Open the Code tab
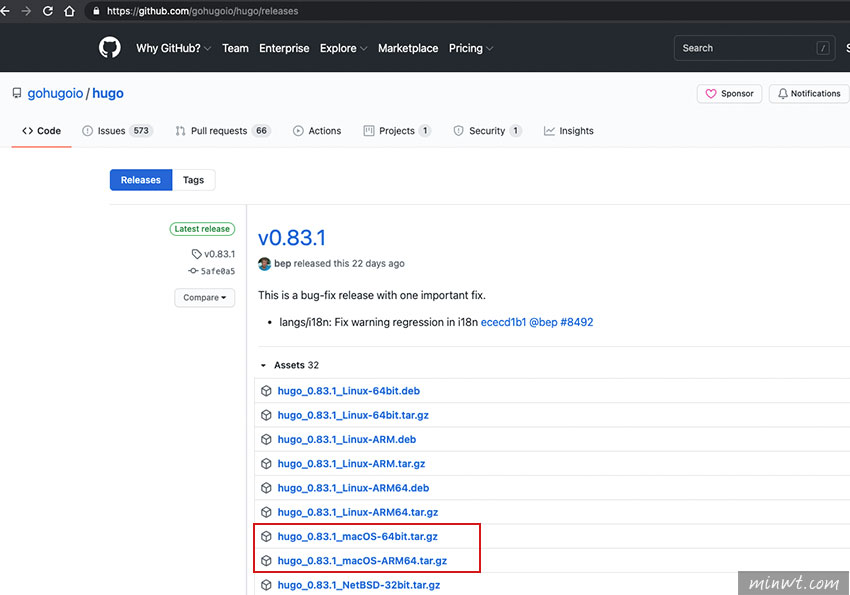The height and width of the screenshot is (595, 850). point(41,131)
